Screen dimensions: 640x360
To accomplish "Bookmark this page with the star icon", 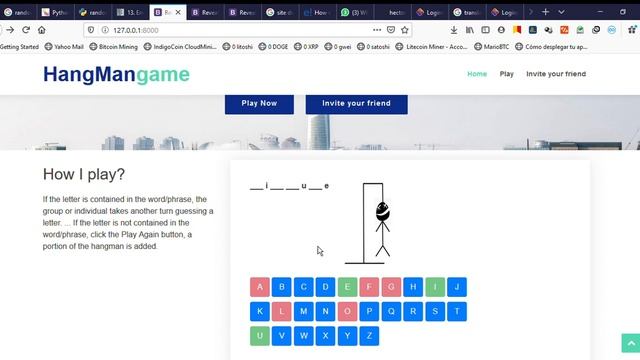I will coord(404,30).
